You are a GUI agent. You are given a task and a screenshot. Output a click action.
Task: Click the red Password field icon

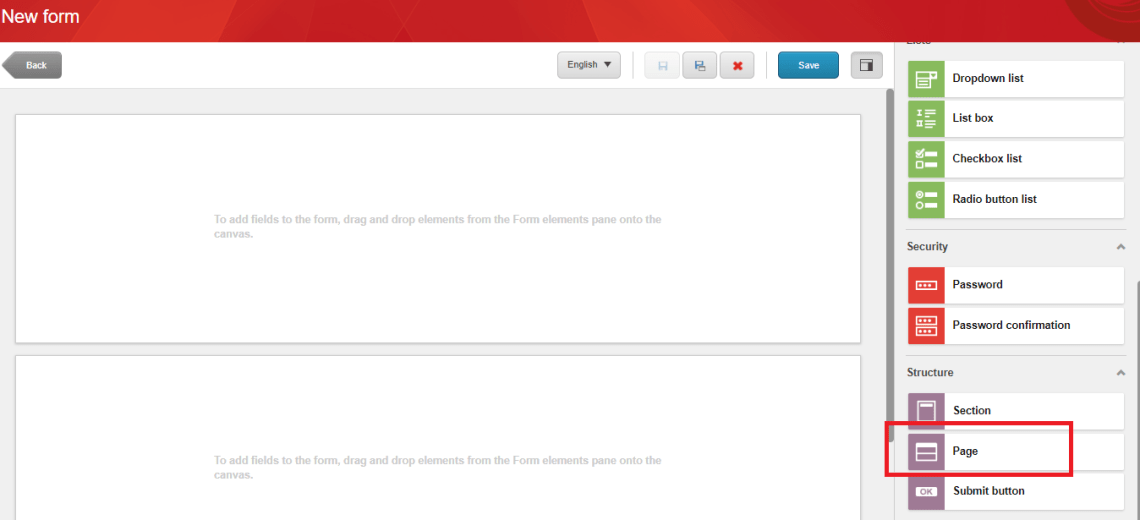pyautogui.click(x=926, y=285)
